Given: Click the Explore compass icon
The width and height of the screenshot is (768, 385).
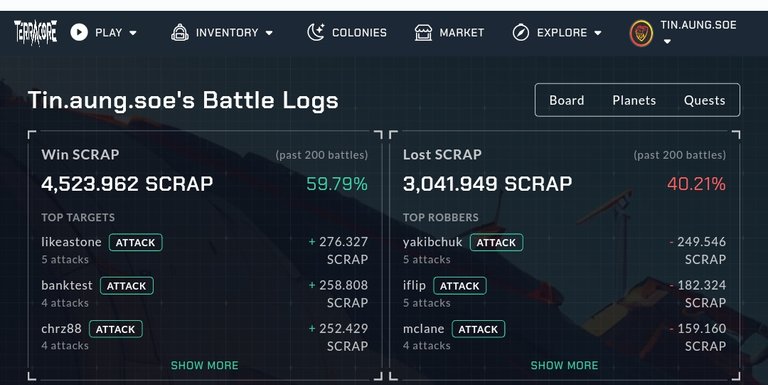Looking at the screenshot, I should 521,32.
